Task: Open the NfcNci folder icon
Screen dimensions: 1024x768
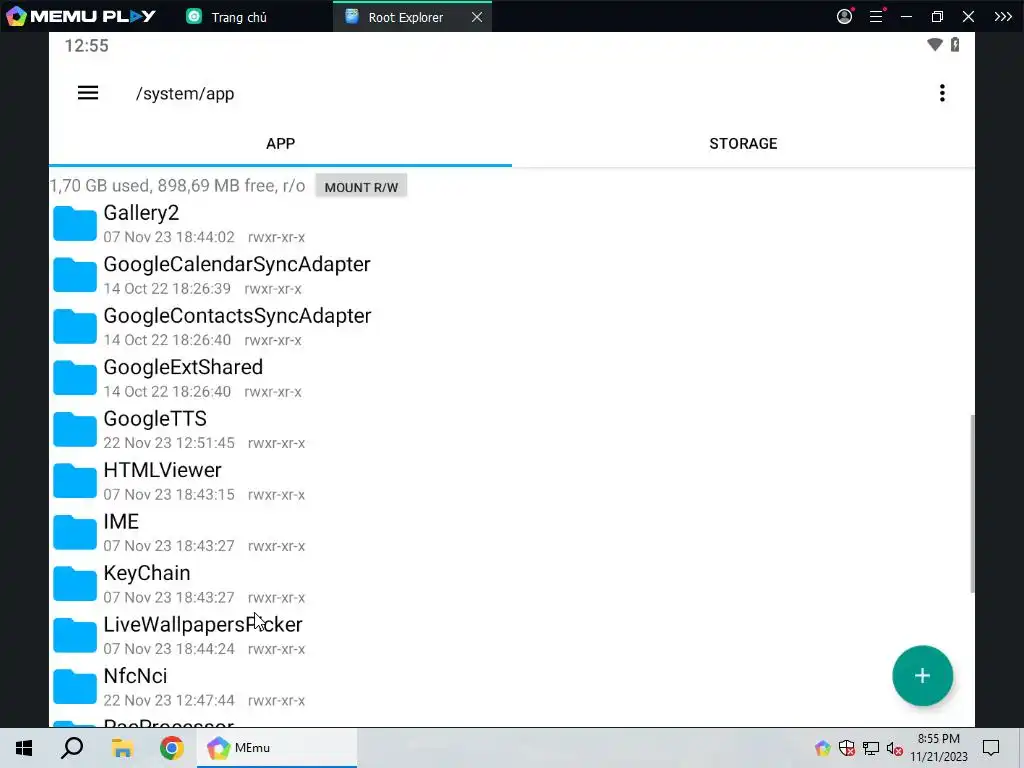Action: click(74, 686)
